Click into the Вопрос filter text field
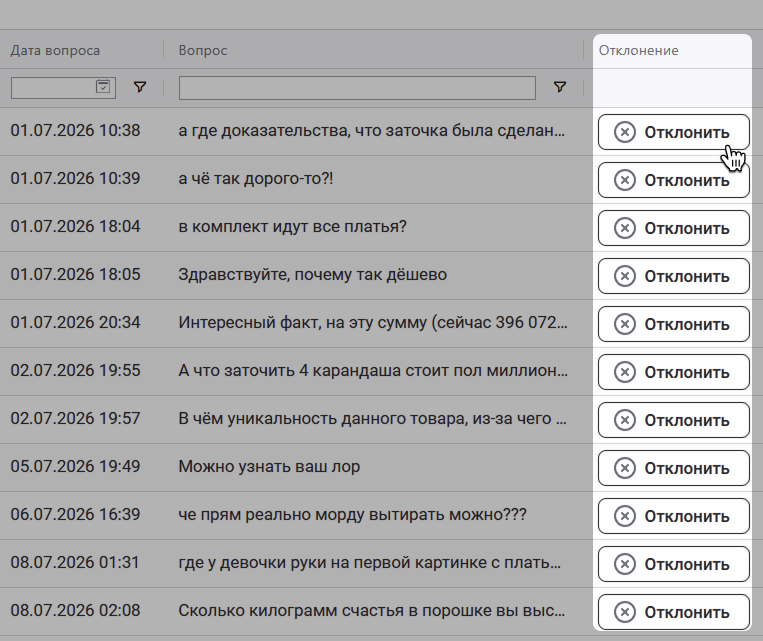 [357, 88]
